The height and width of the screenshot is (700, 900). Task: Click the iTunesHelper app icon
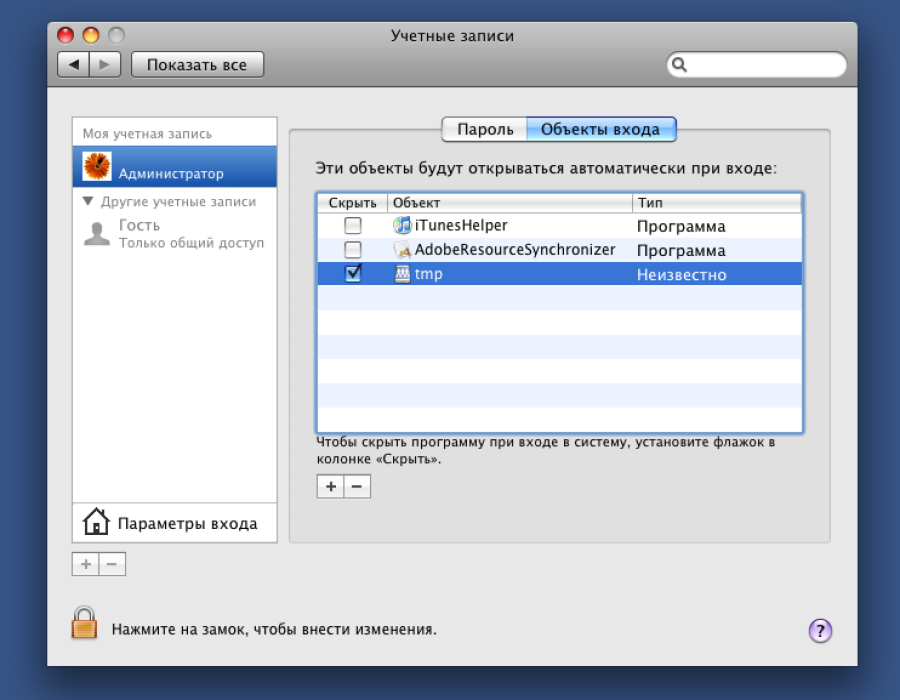point(402,225)
